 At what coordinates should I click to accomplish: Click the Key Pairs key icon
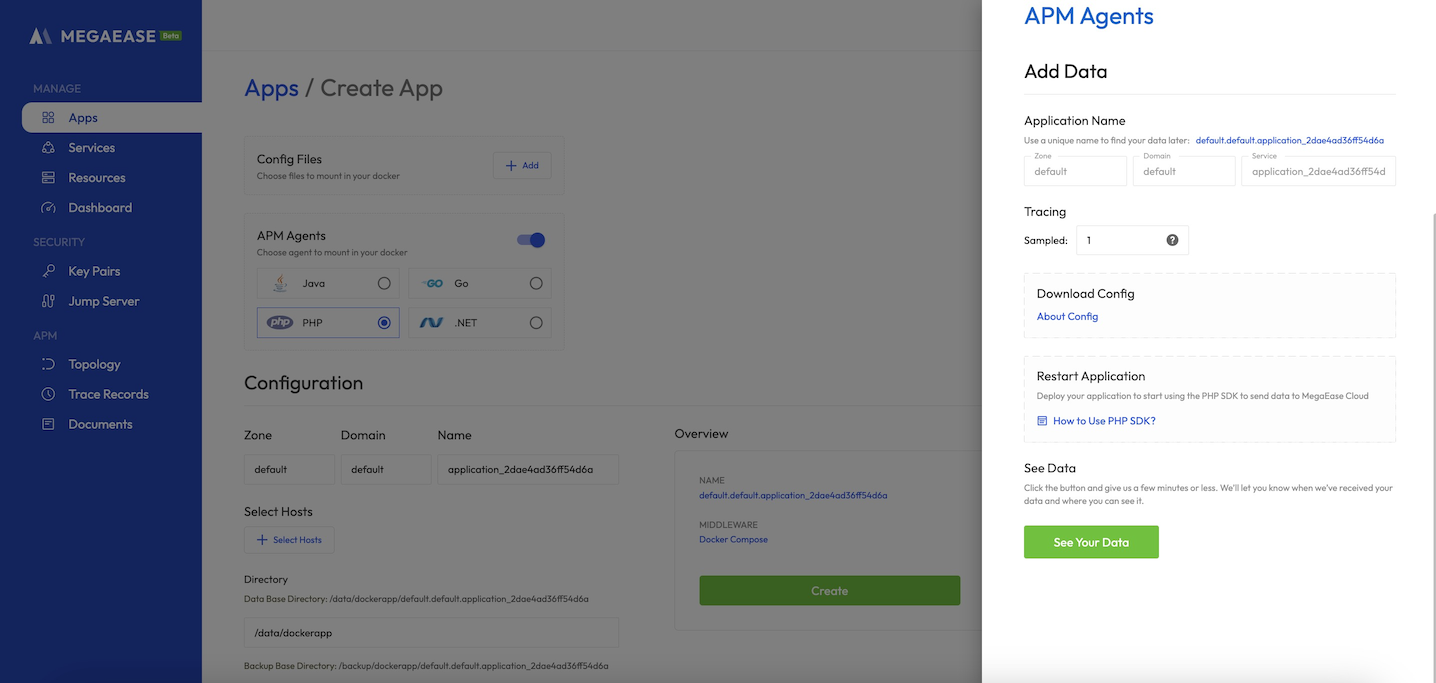point(48,271)
